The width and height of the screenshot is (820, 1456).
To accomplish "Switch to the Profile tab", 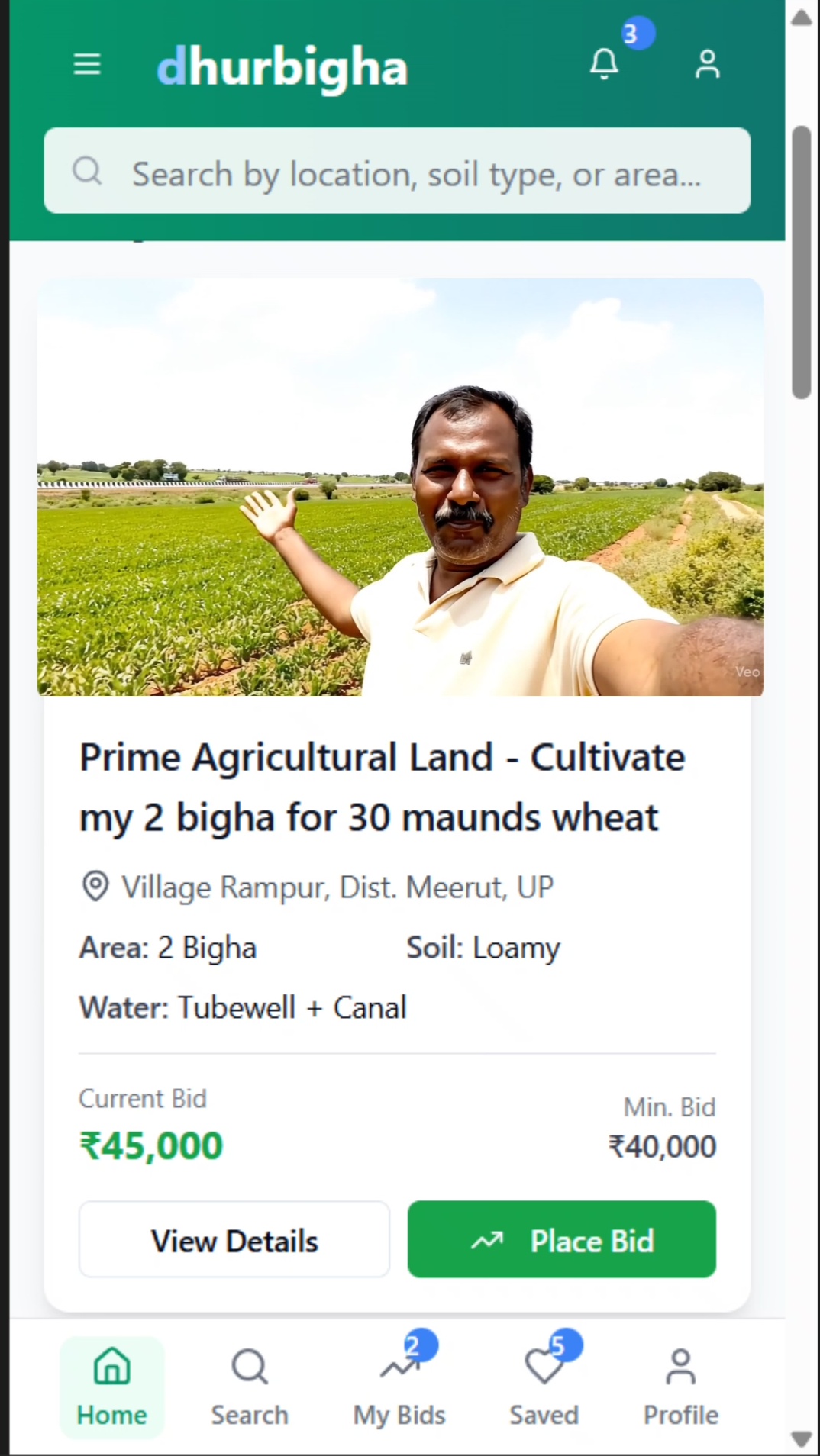I will [x=680, y=1387].
